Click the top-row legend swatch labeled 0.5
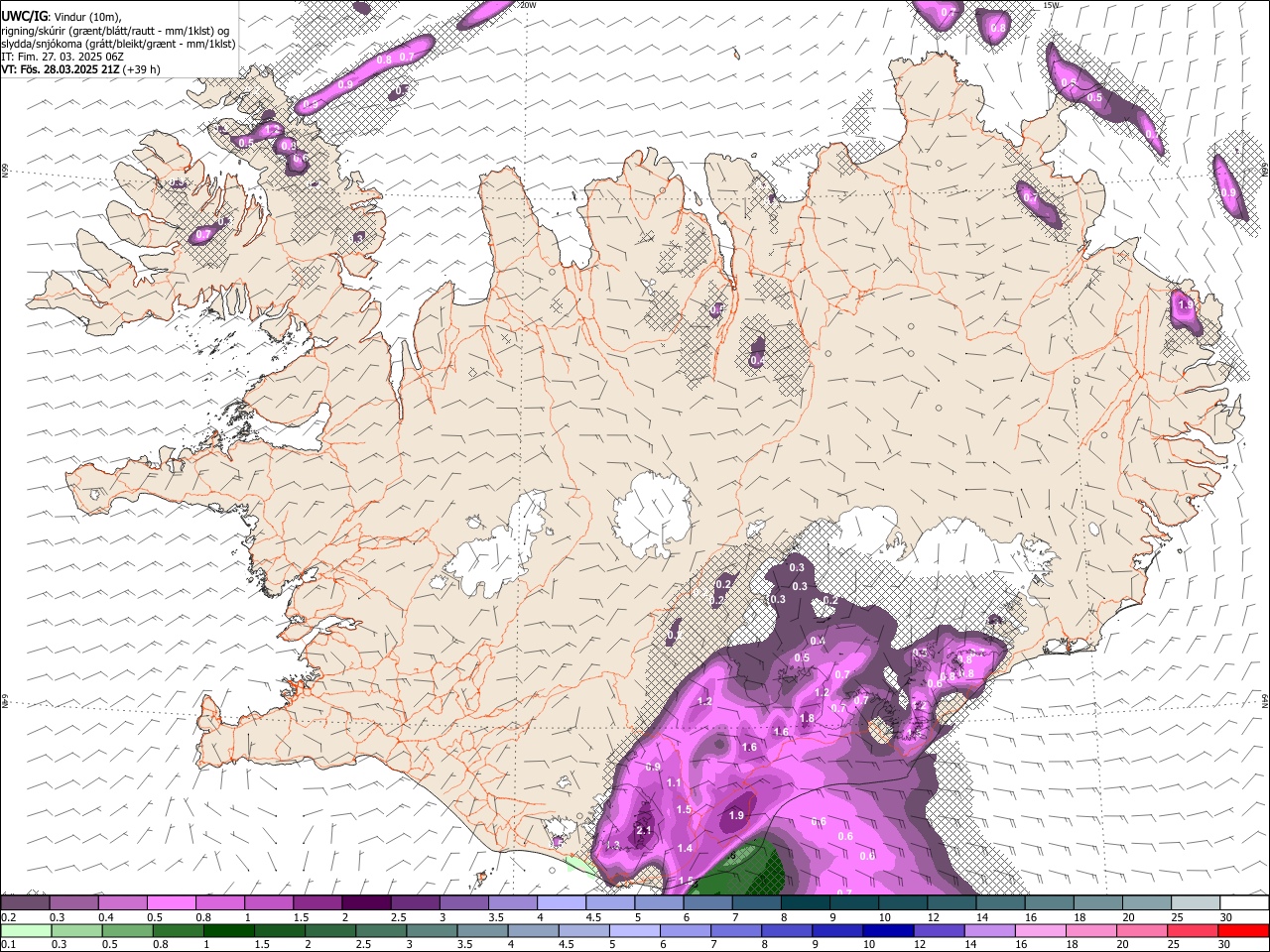The height and width of the screenshot is (952, 1270). pos(171,902)
